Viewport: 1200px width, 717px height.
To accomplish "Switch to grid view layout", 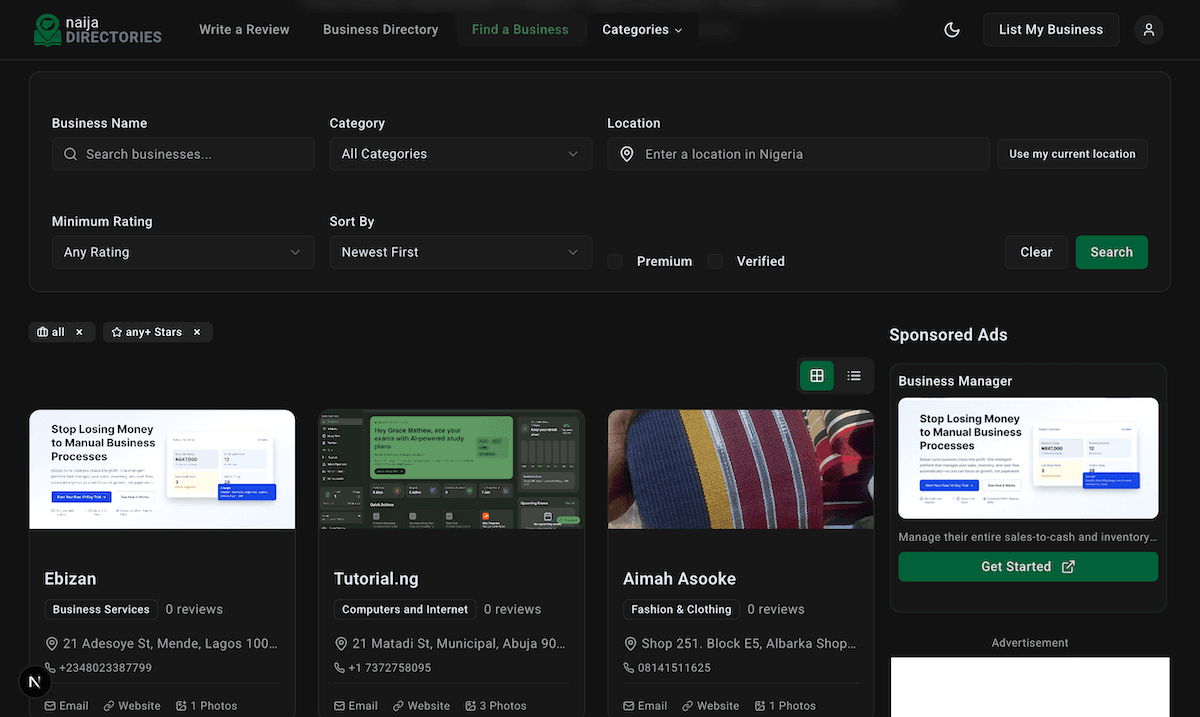I will [x=817, y=375].
